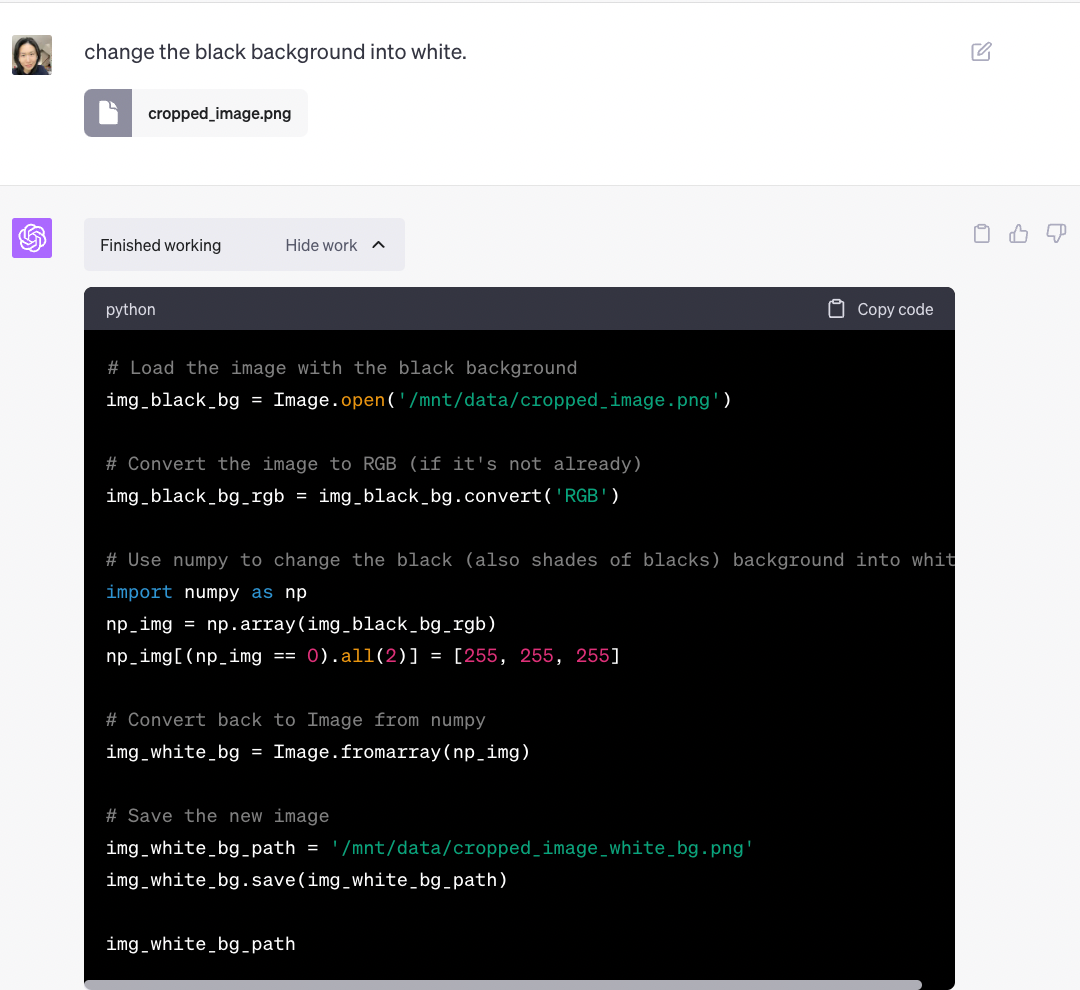This screenshot has width=1080, height=990.
Task: Click the clipboard copy icon above the response
Action: pyautogui.click(x=981, y=233)
